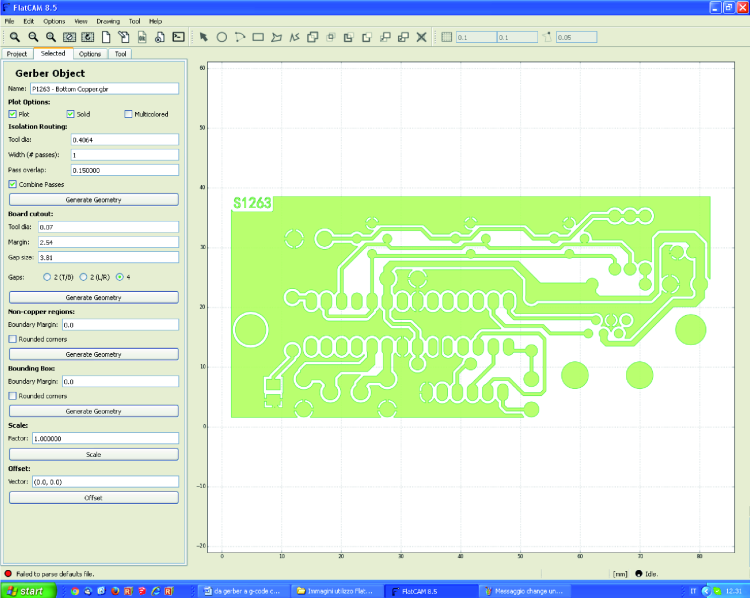Click Generate Geometry under Isolation Routing
The image size is (750, 598).
tap(94, 199)
